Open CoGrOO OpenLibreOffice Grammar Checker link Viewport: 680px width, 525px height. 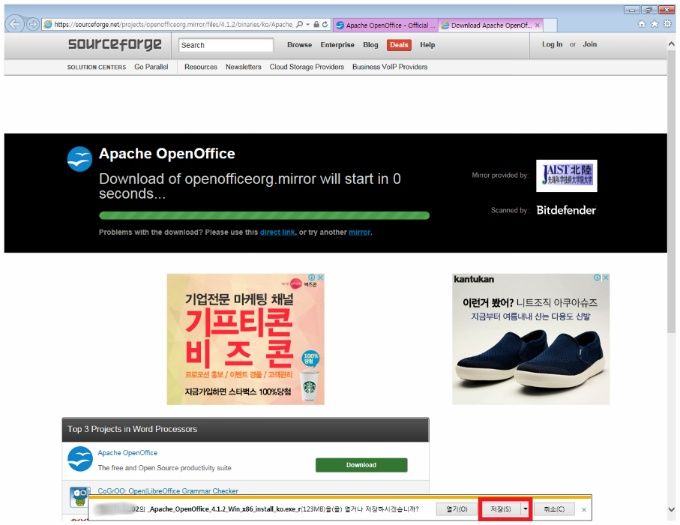[x=168, y=491]
